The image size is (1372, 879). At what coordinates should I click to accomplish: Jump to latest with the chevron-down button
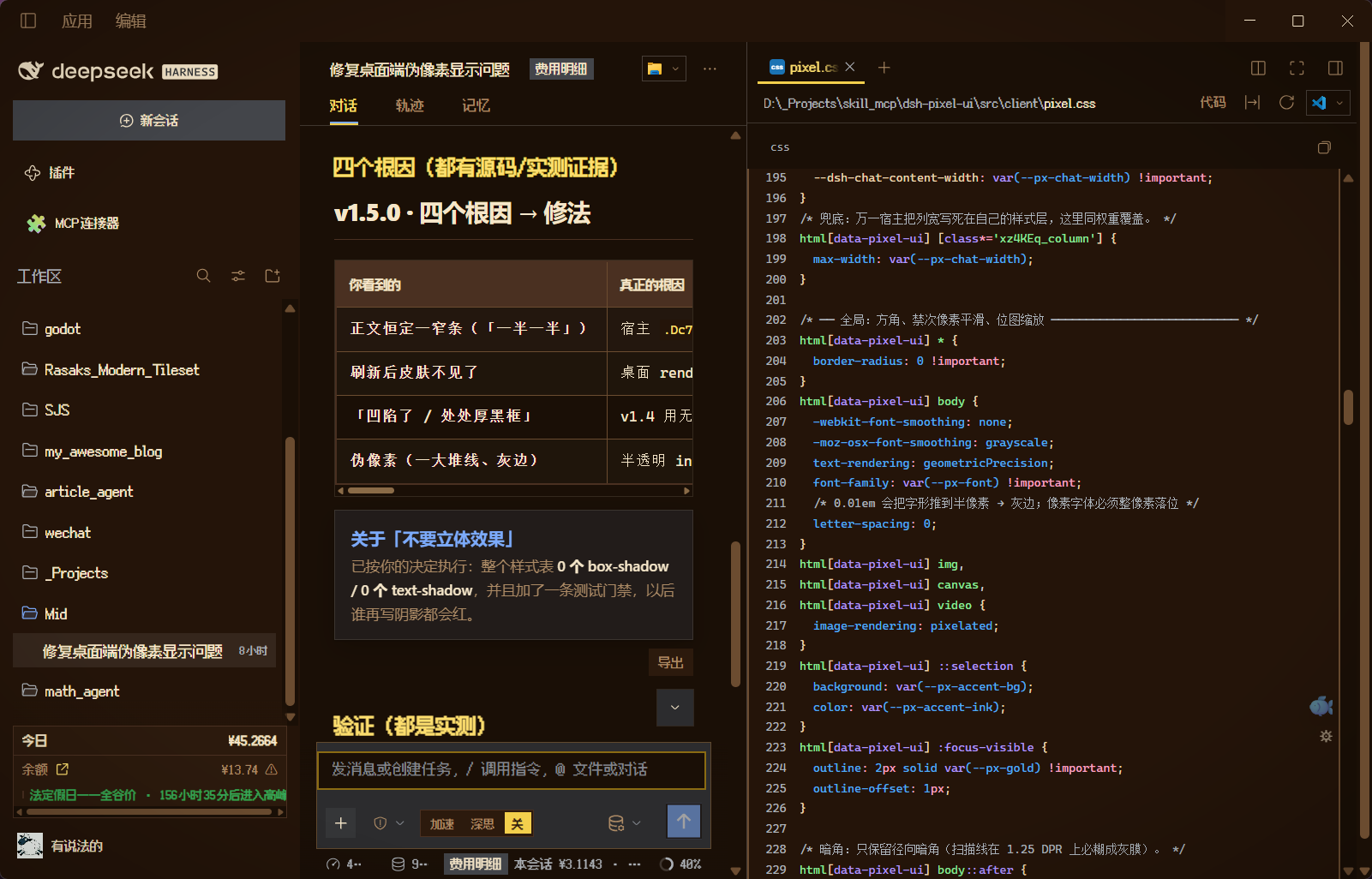[x=674, y=708]
